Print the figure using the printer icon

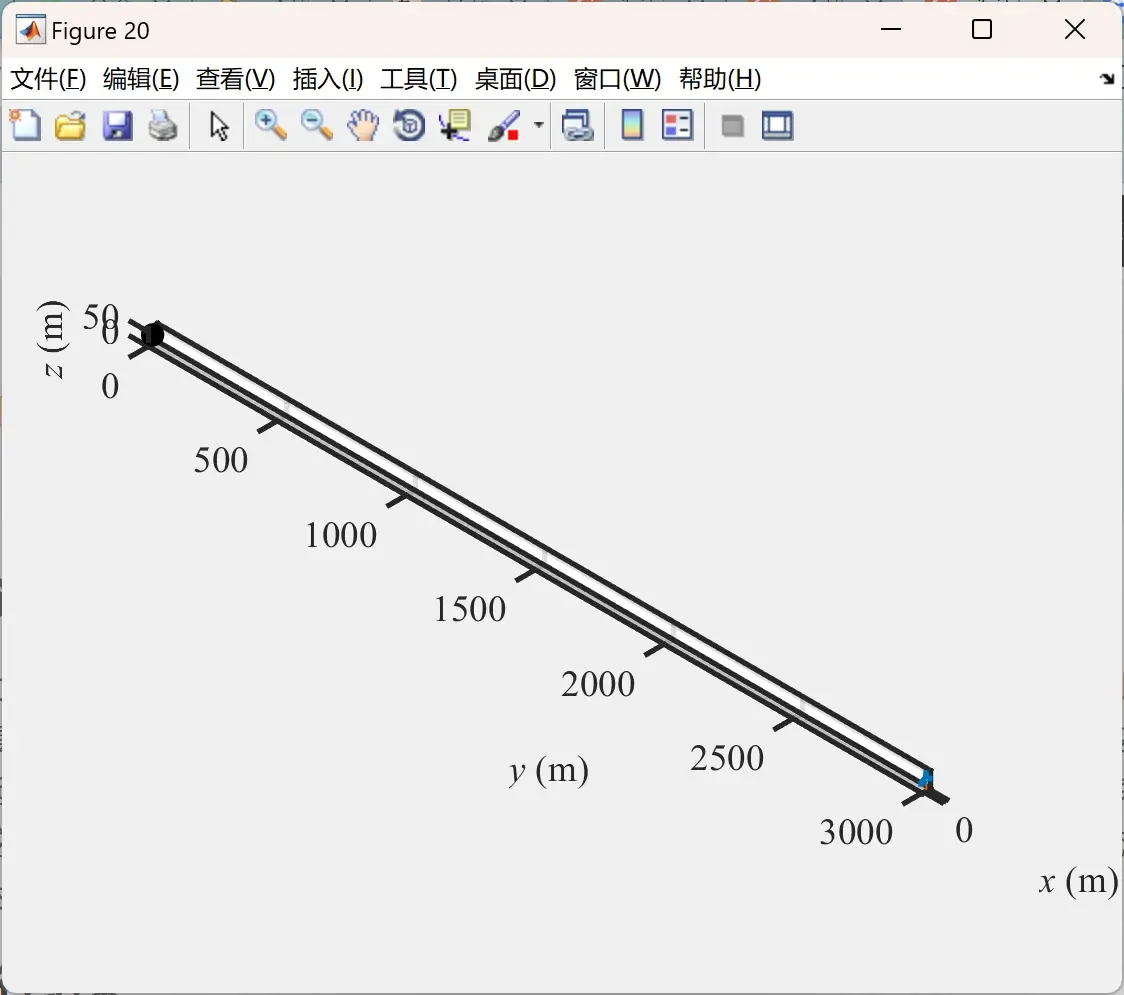tap(163, 125)
